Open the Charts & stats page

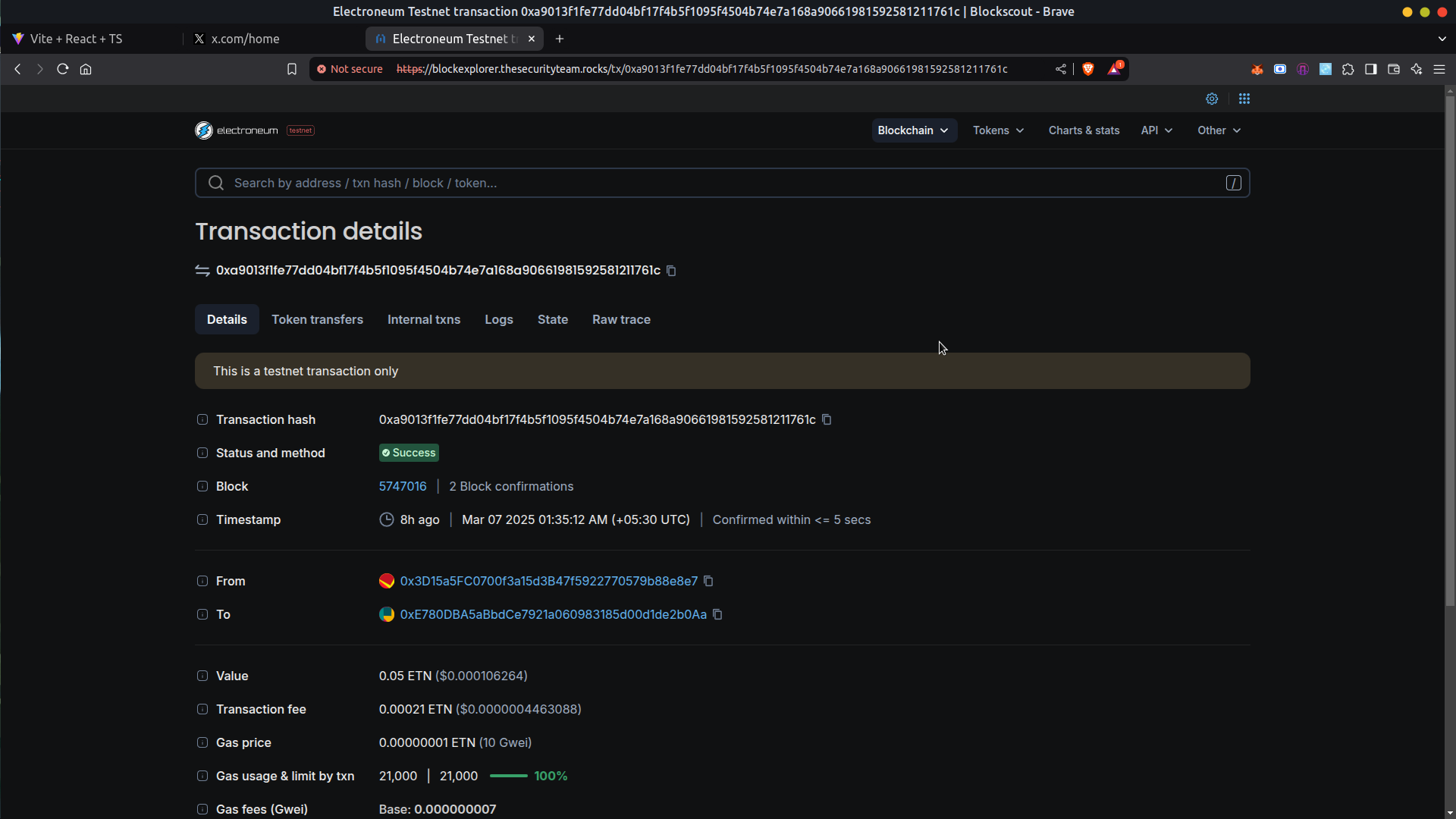[x=1084, y=130]
